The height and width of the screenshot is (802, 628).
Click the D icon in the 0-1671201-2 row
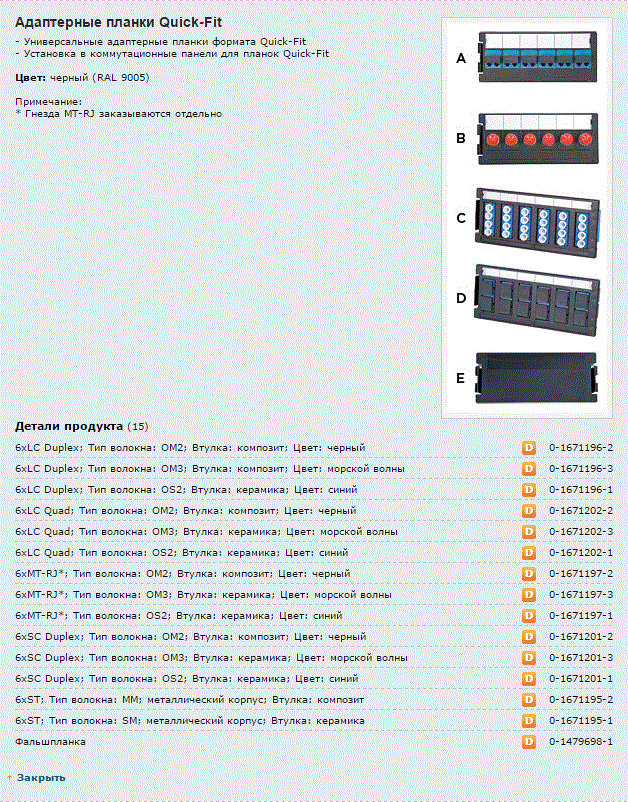(x=529, y=637)
